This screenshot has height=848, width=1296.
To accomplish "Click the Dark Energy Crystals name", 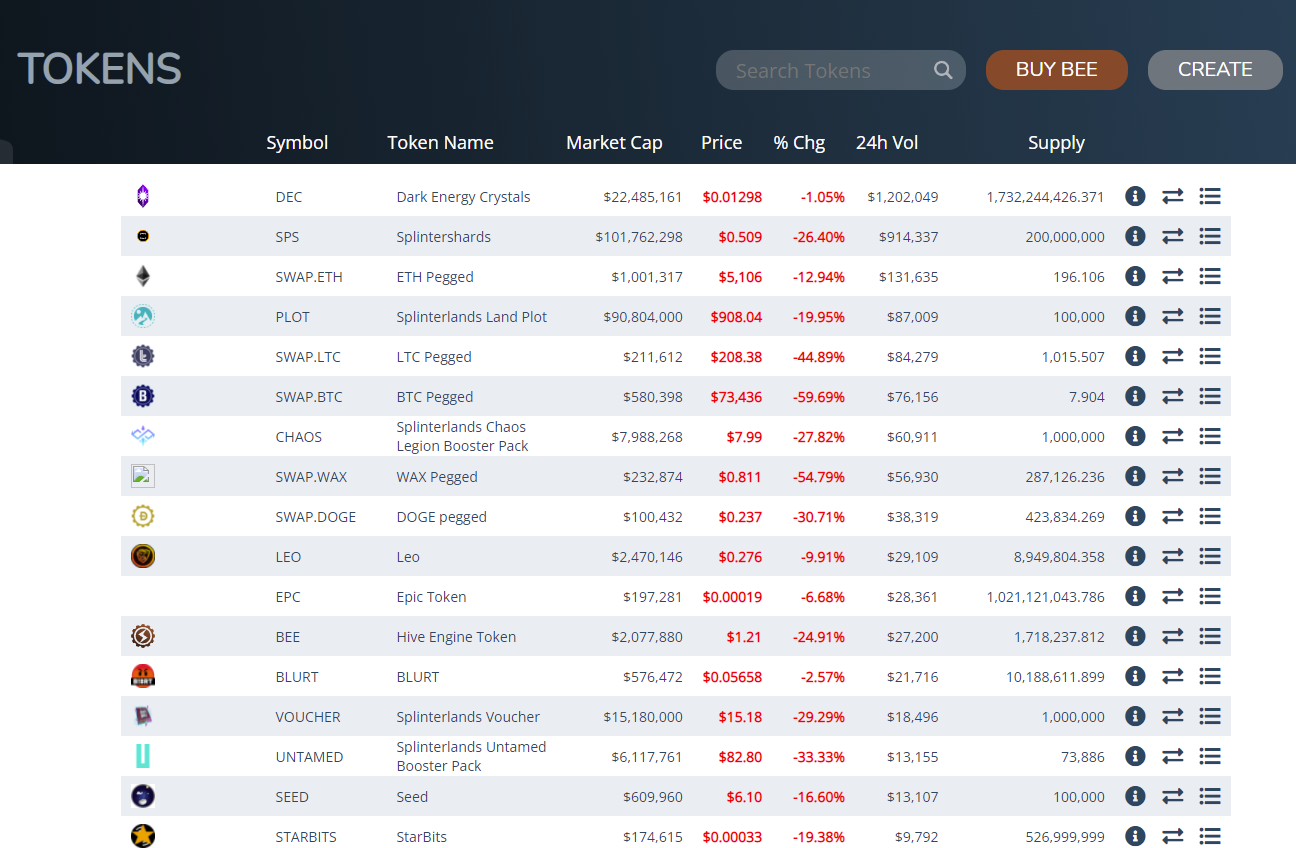I will point(463,197).
